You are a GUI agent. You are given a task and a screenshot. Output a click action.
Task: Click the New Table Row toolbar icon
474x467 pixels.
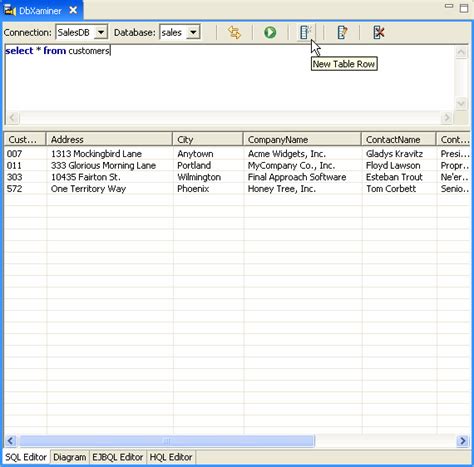coord(305,32)
